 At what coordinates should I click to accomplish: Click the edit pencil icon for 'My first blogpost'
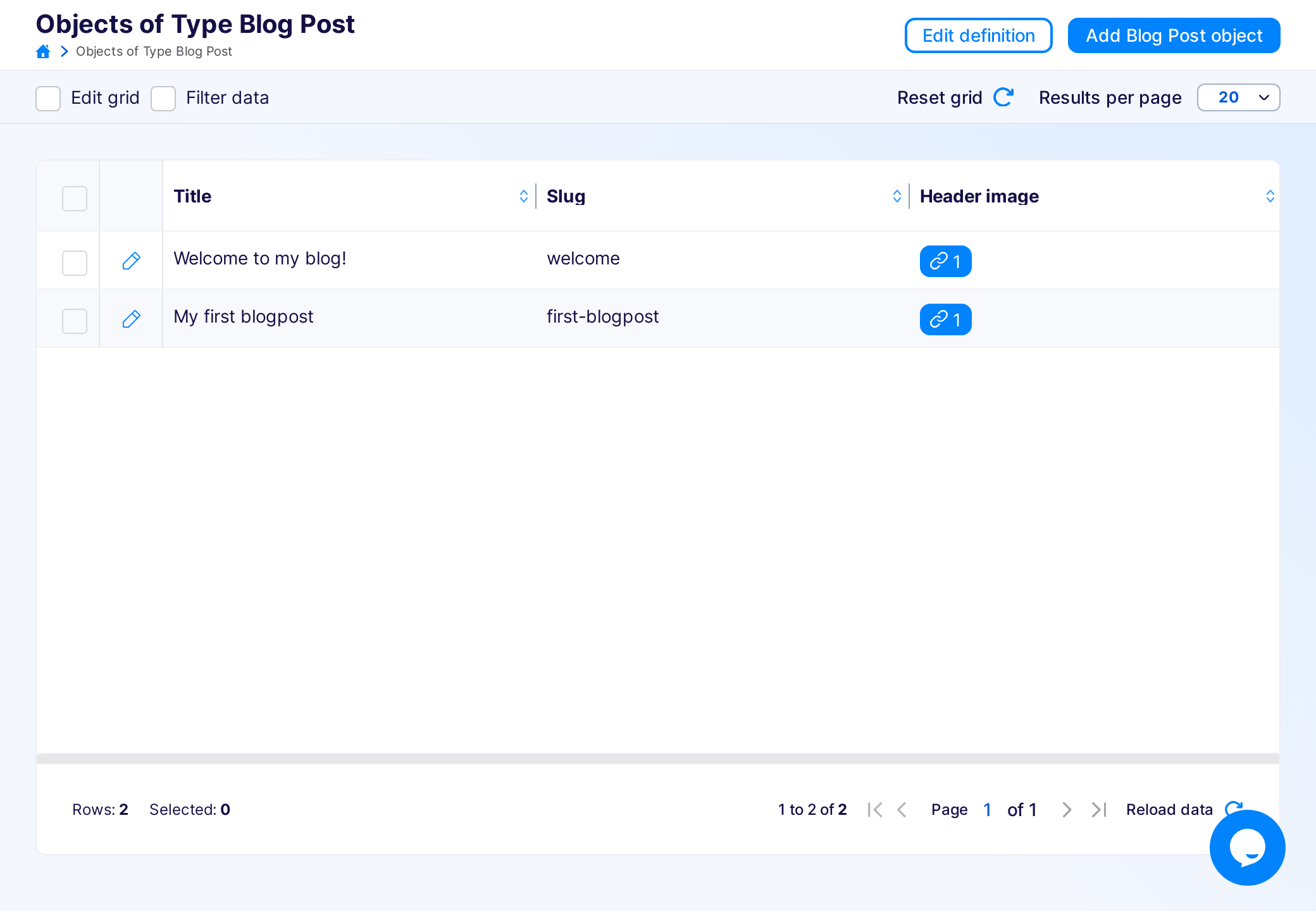(131, 319)
